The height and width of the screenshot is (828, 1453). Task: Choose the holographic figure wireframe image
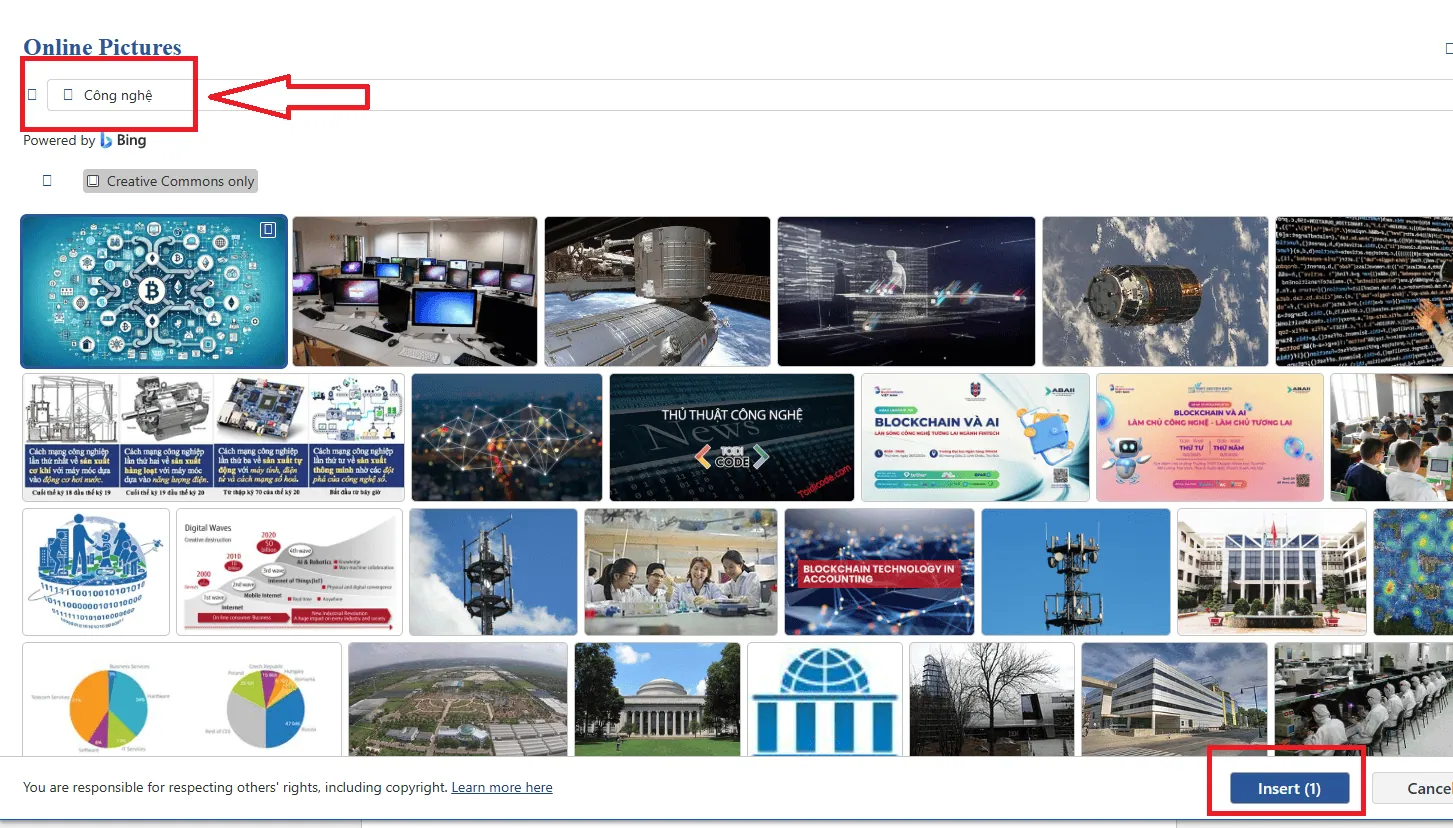click(x=906, y=291)
